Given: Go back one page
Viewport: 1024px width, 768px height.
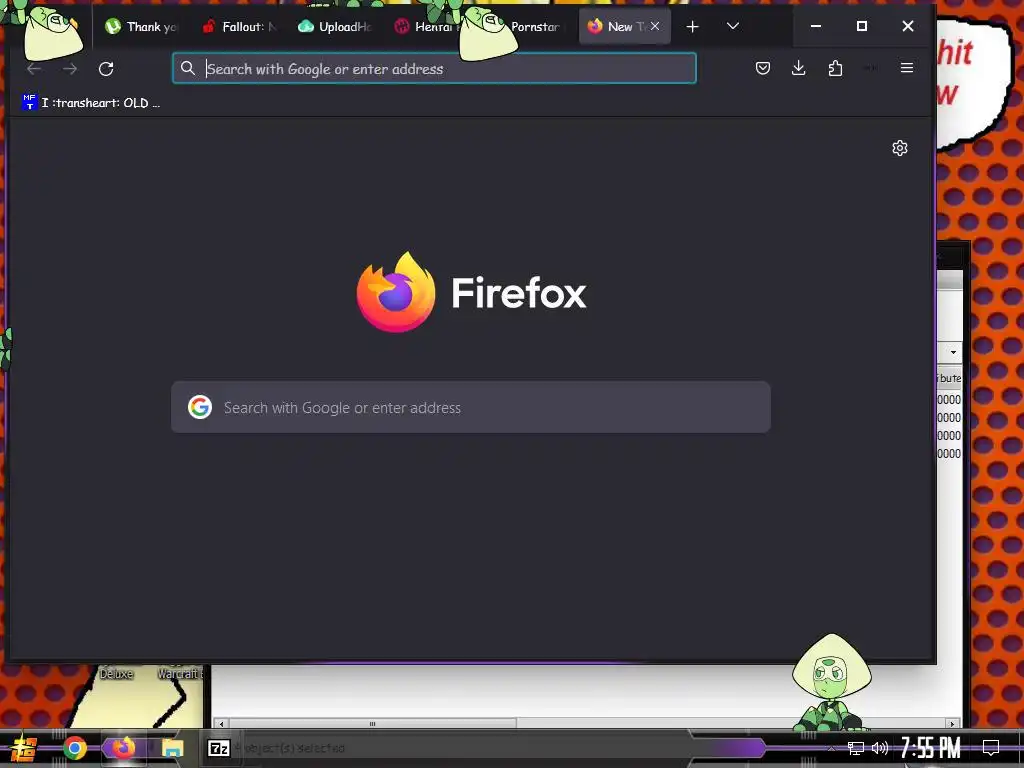Looking at the screenshot, I should (34, 69).
